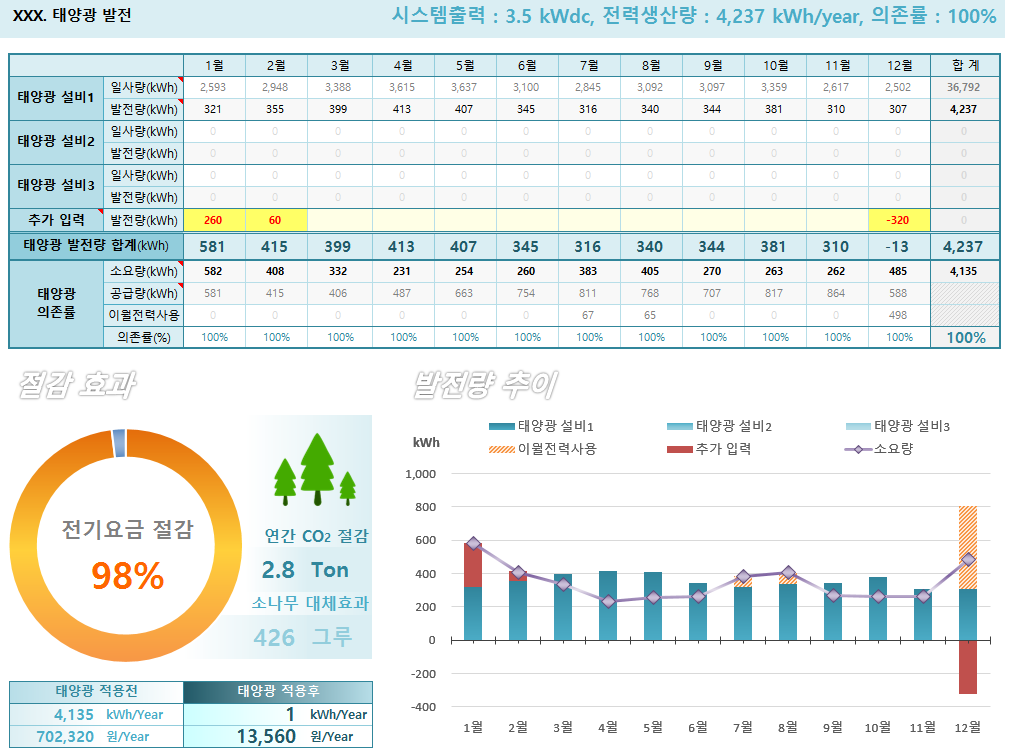Click the 태양광 적용전 header

click(96, 692)
